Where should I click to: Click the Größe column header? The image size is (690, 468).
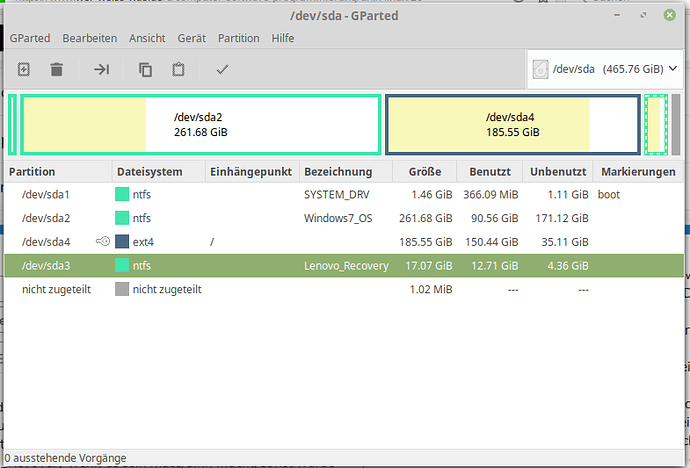(x=425, y=172)
